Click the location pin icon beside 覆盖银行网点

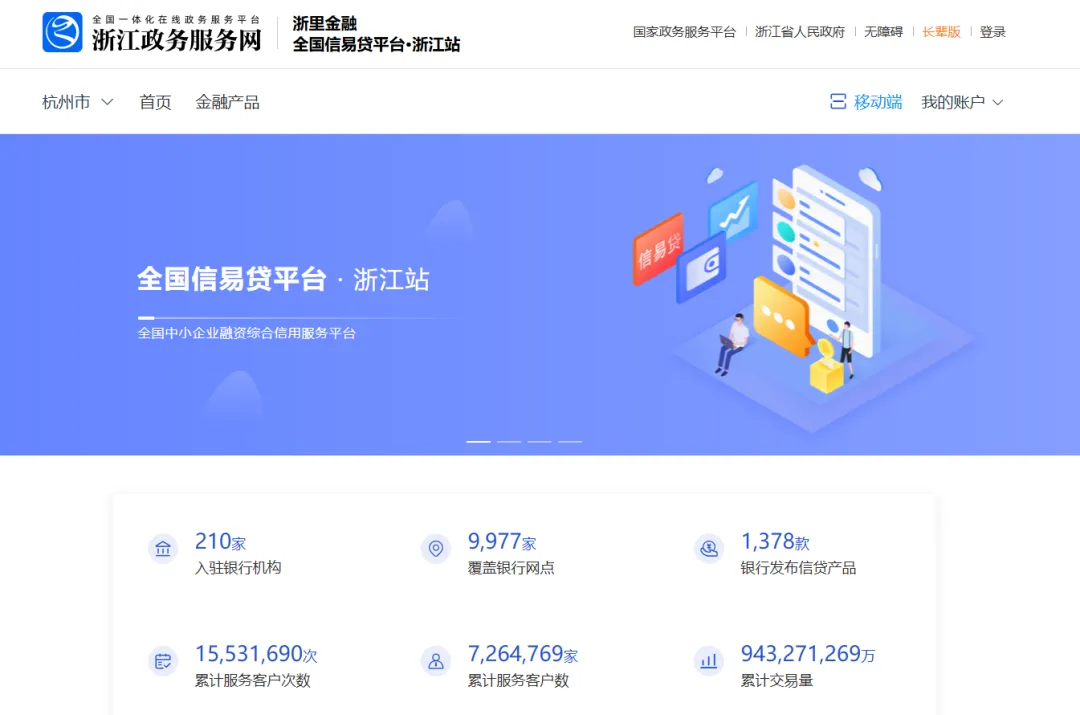click(x=435, y=549)
